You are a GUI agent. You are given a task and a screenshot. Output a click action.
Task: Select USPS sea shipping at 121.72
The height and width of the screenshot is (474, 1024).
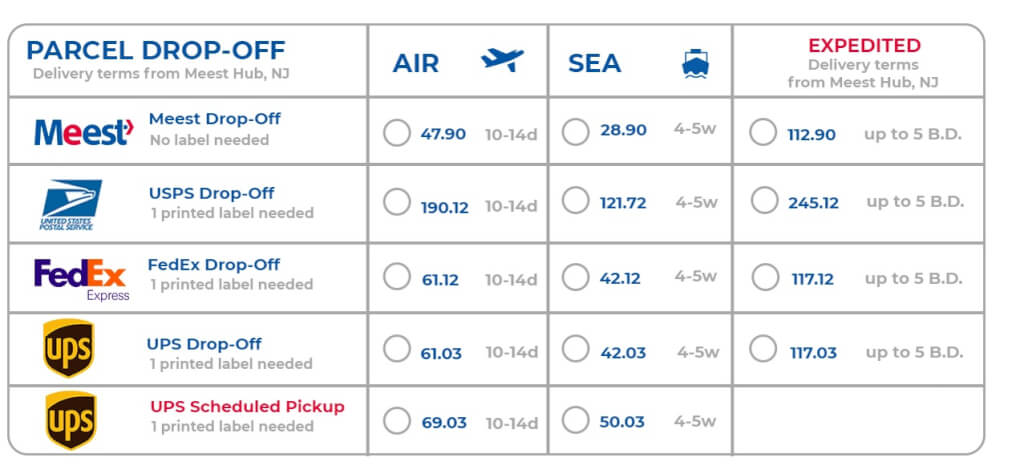(575, 201)
